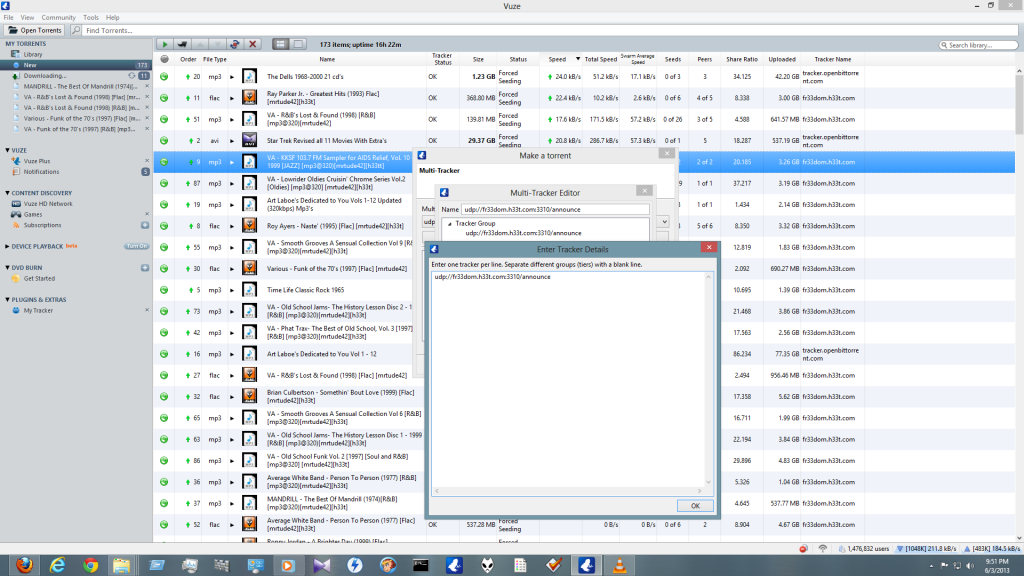Viewport: 1024px width, 576px height.
Task: Click the Library sidebar icon
Action: (x=16, y=54)
